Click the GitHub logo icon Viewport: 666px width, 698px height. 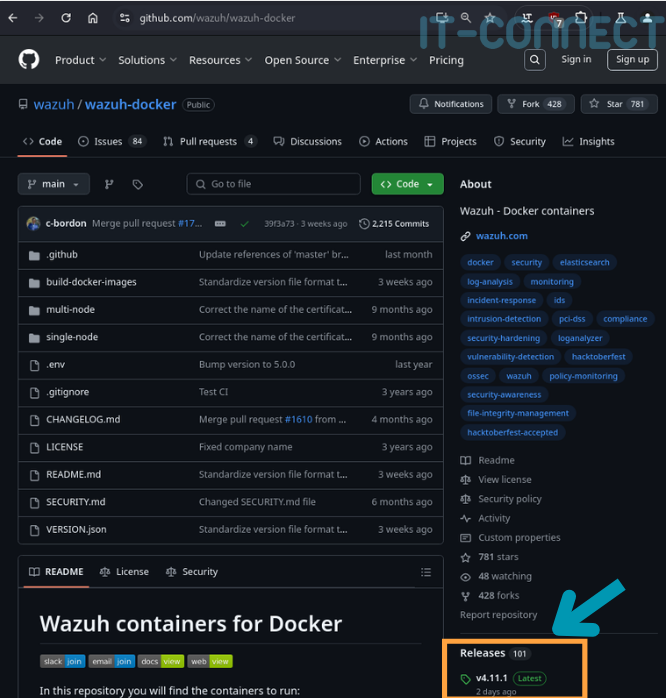(29, 60)
